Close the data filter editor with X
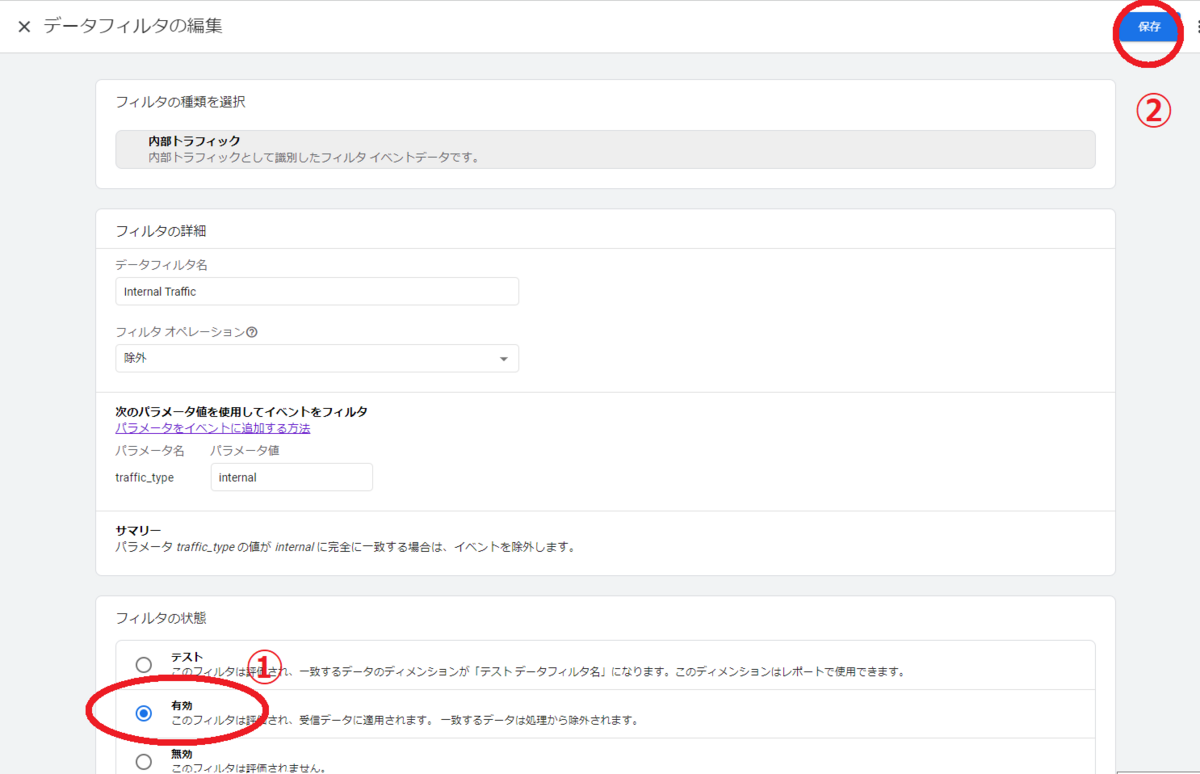 (x=24, y=27)
